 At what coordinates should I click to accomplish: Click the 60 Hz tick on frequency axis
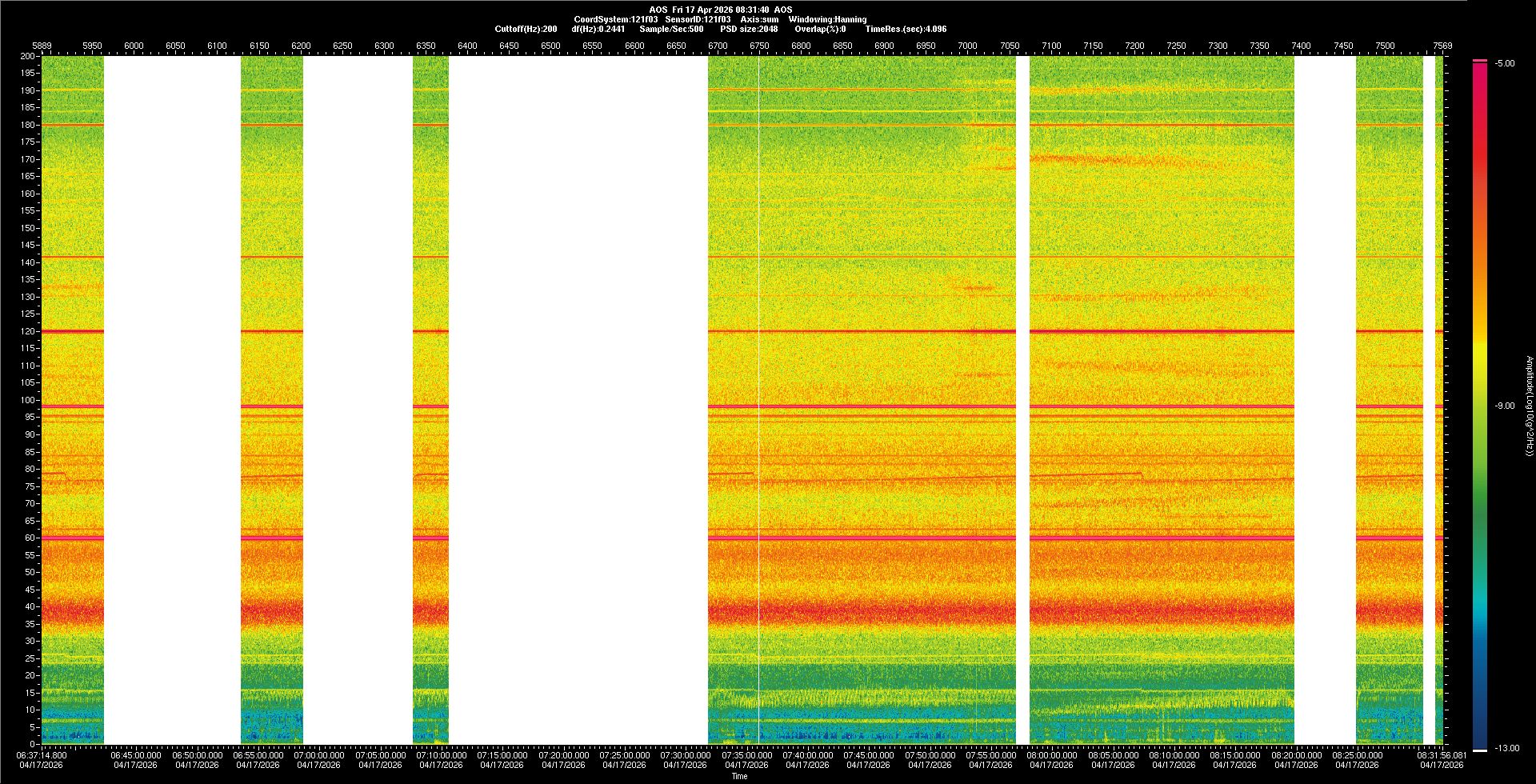(x=30, y=538)
